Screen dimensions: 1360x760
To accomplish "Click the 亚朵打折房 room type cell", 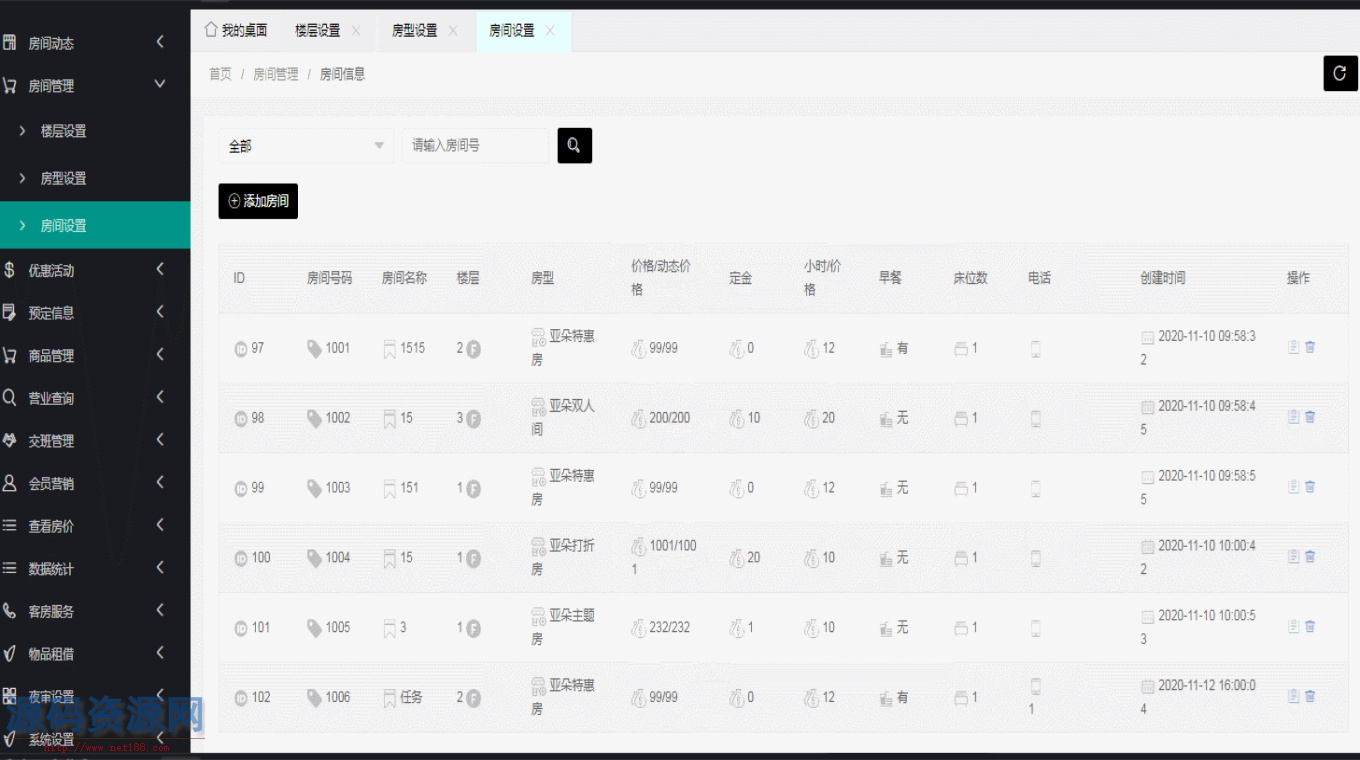I will point(563,557).
